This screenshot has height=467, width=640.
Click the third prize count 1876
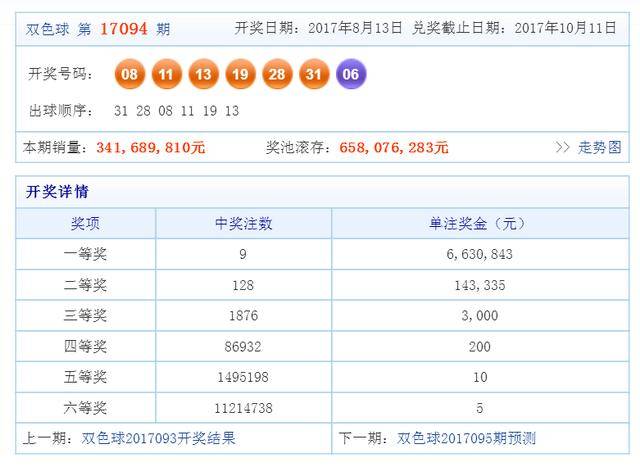[x=243, y=316]
